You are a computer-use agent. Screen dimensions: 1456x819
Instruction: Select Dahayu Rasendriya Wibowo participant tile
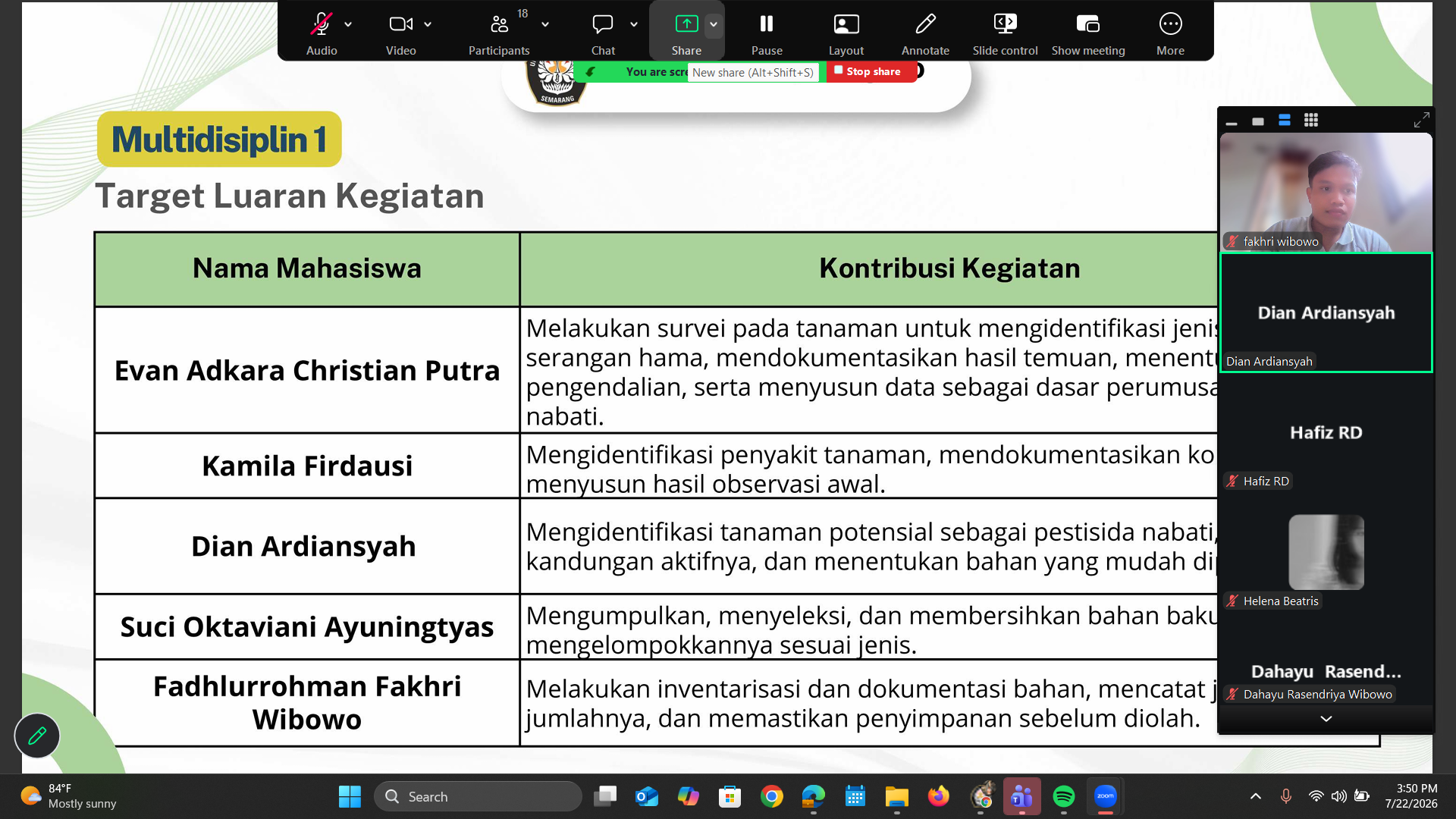1326,672
